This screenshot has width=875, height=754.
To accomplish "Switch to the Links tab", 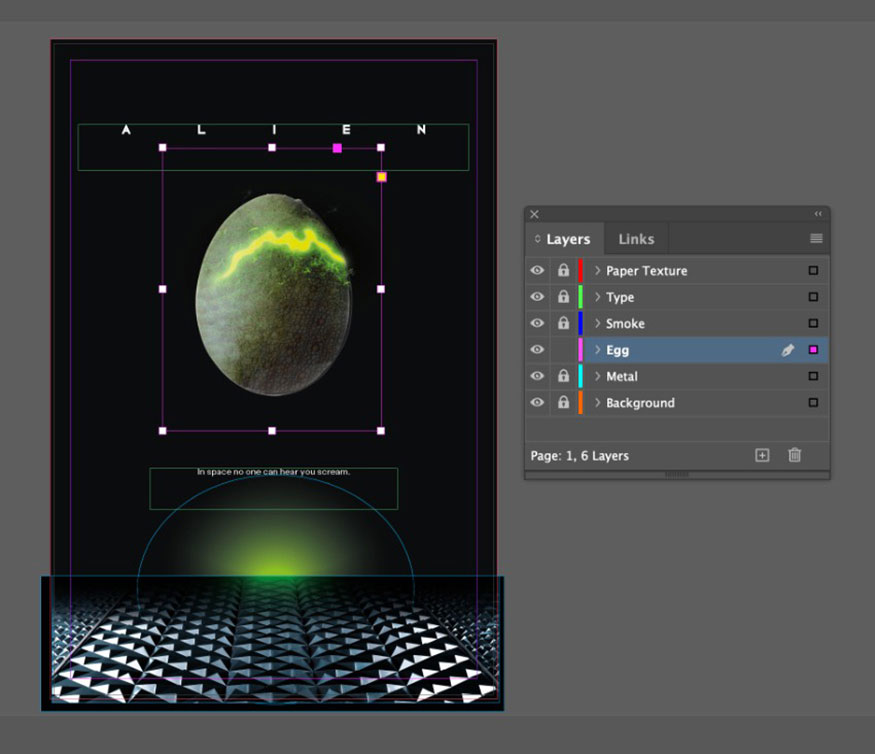I will (636, 239).
